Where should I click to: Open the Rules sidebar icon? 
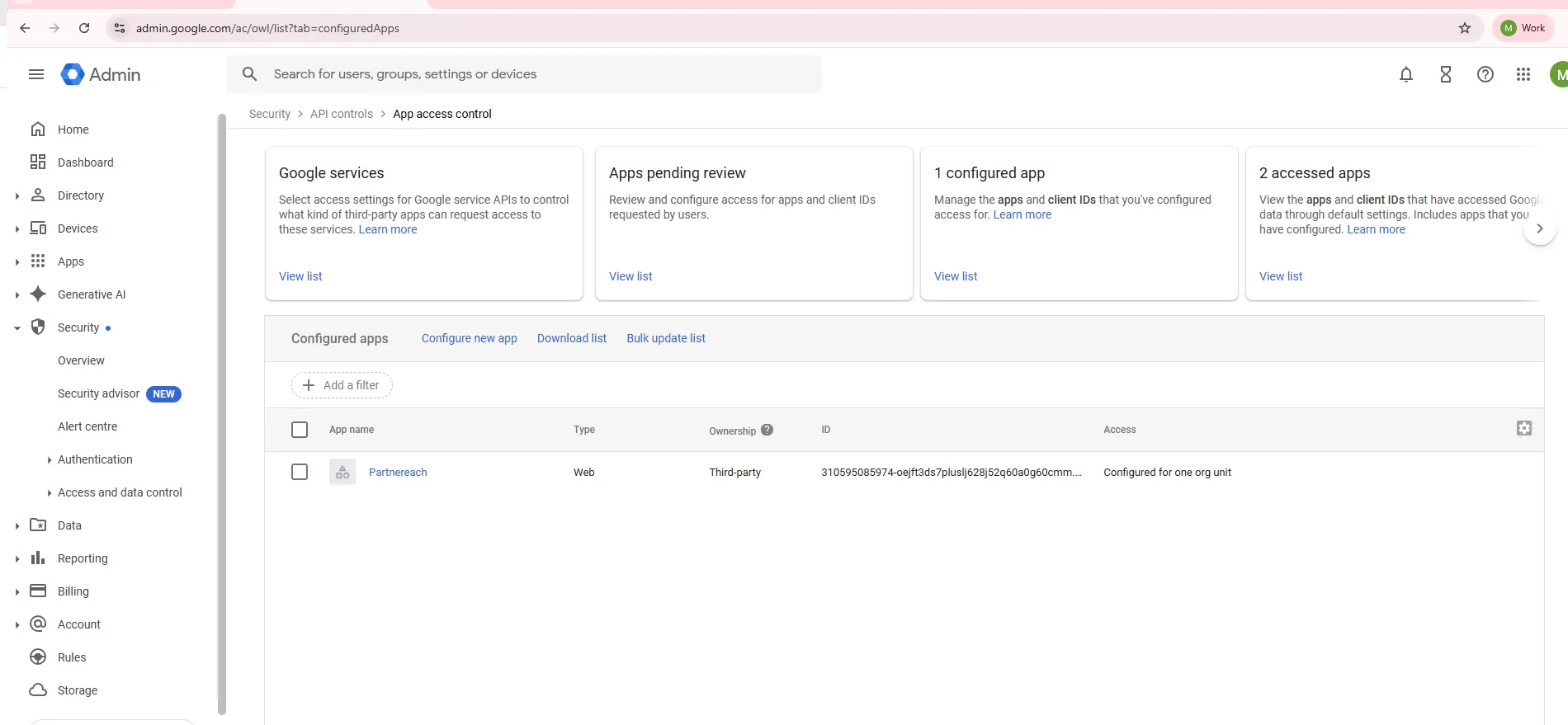[x=38, y=657]
